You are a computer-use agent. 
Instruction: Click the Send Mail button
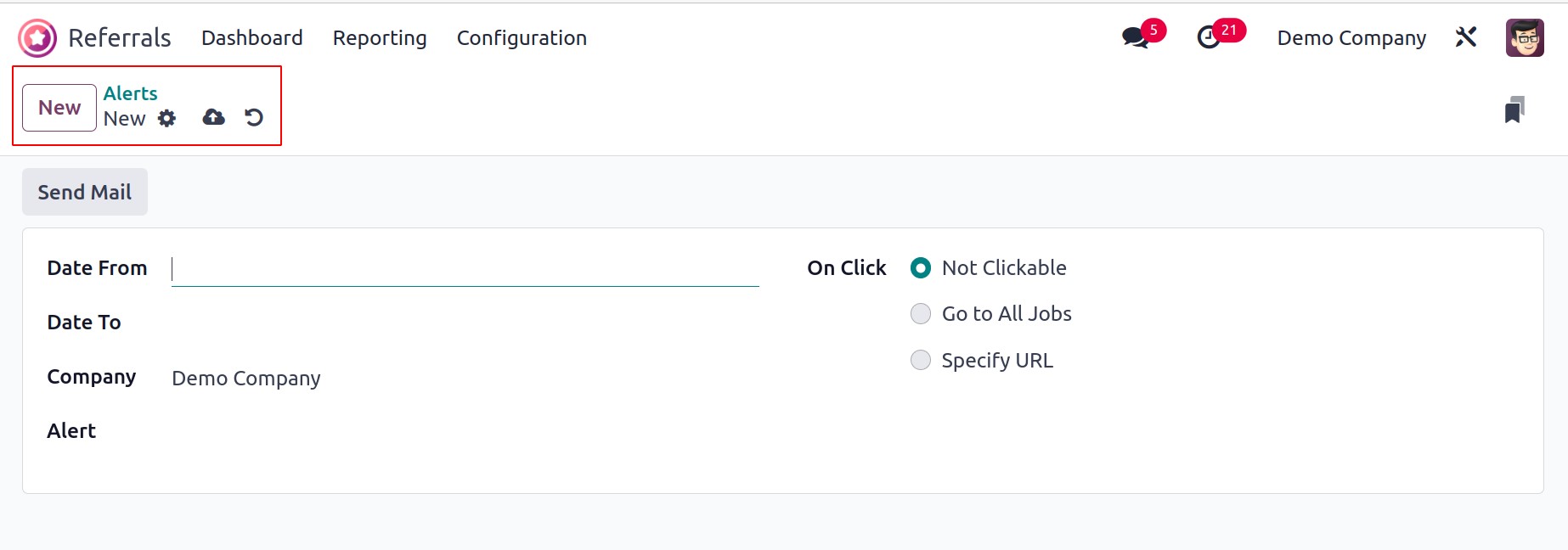(85, 192)
